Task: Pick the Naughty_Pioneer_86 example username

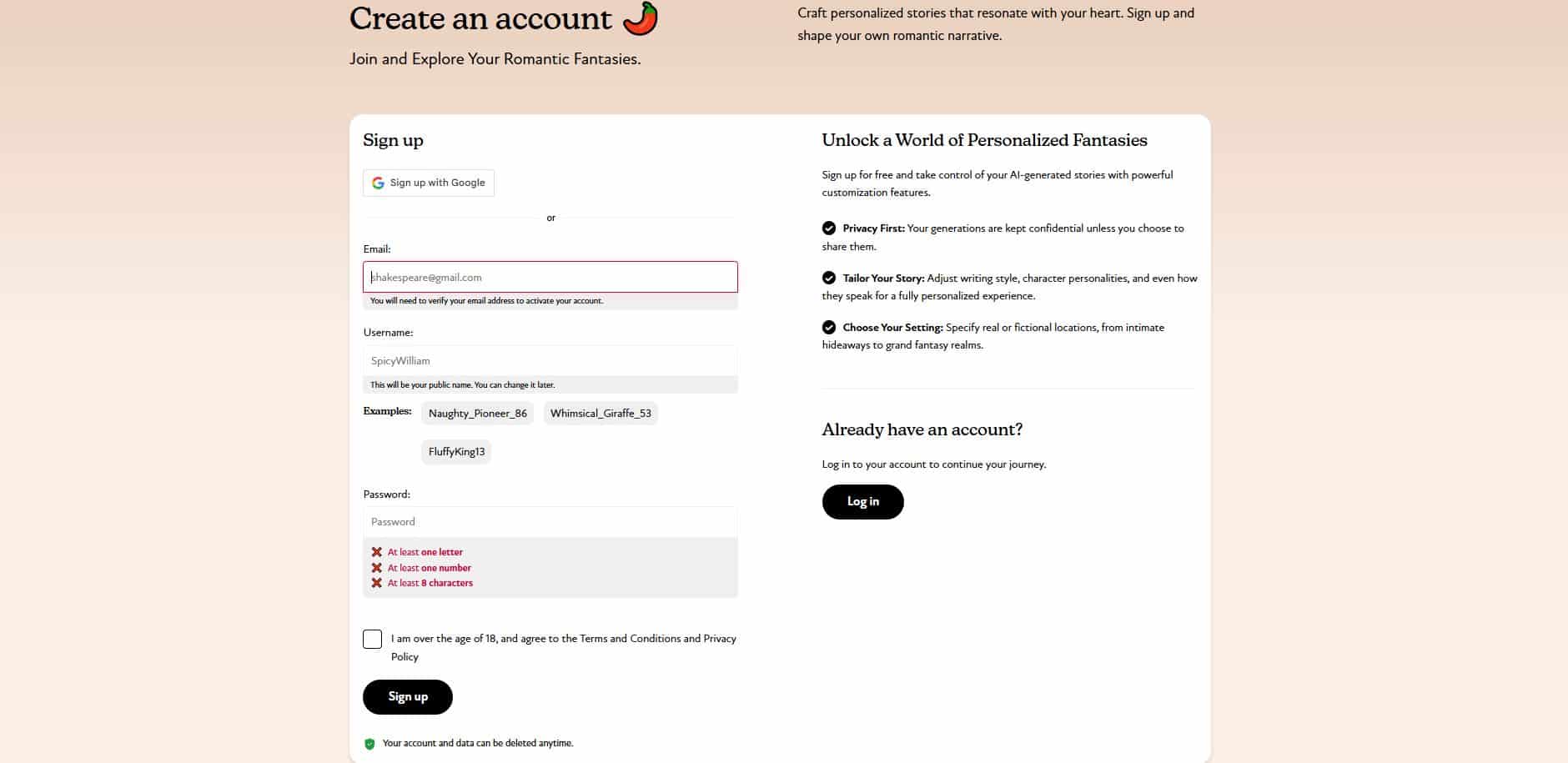Action: click(478, 414)
